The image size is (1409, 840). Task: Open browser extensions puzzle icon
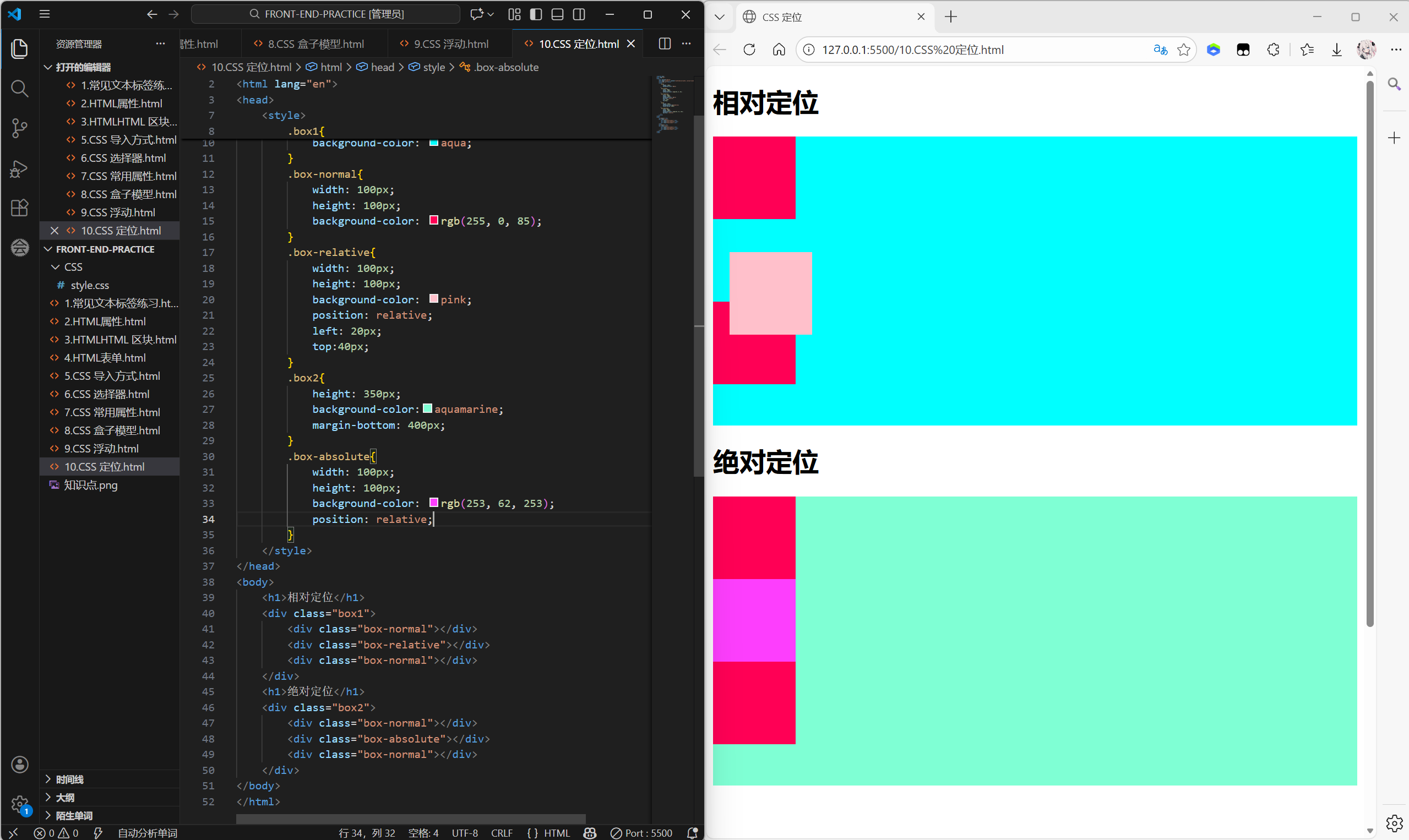(1272, 50)
